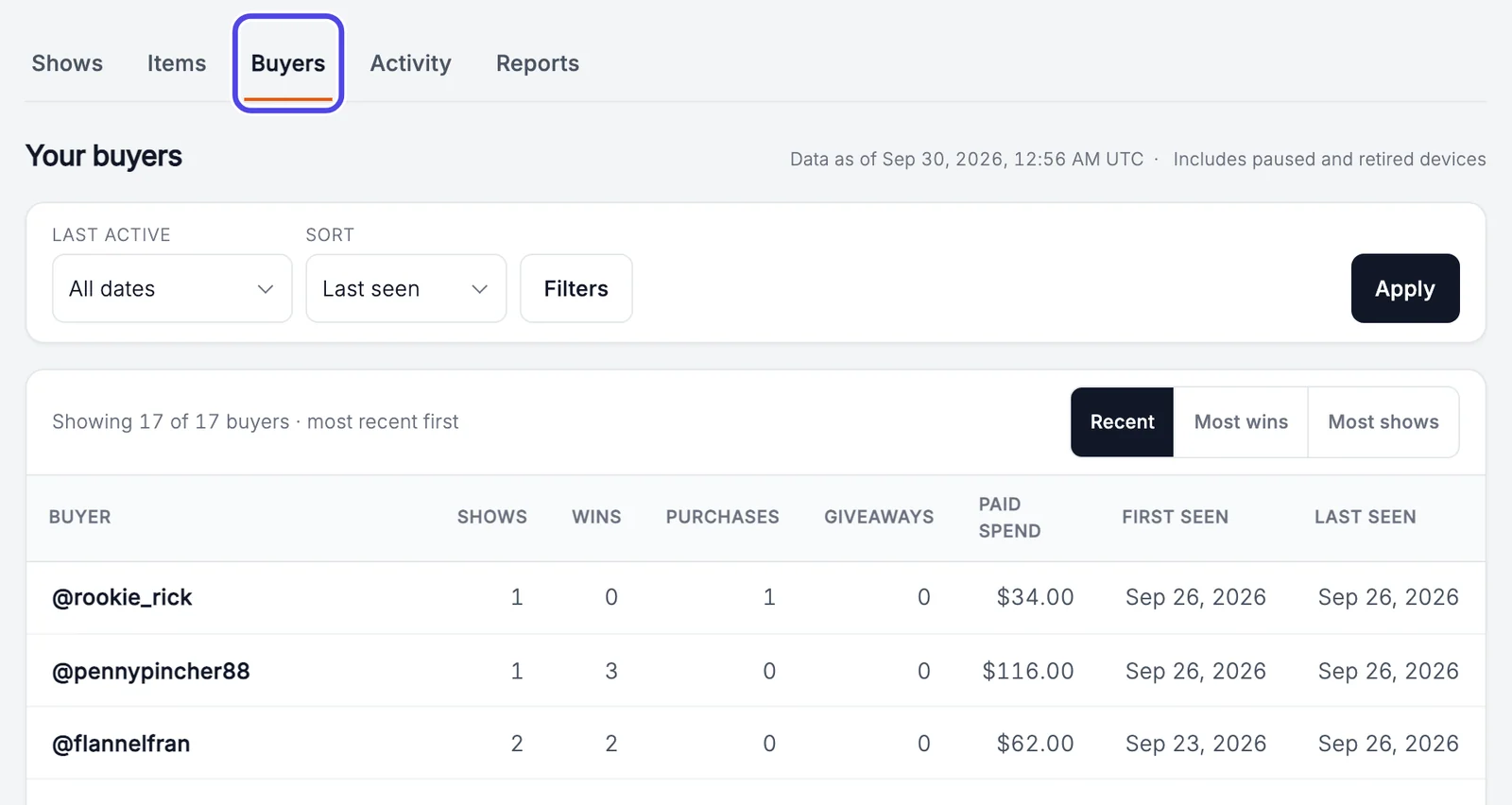Screen dimensions: 1512x805
Task: Click the PAID SPEND column header
Action: click(x=1009, y=518)
